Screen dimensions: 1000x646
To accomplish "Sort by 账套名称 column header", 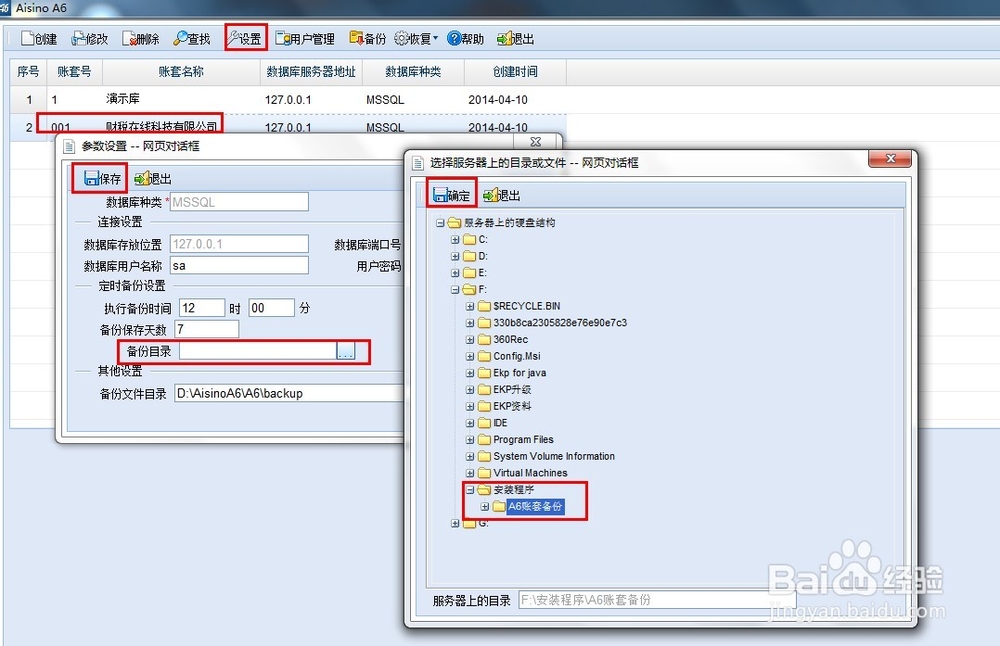I will 181,71.
